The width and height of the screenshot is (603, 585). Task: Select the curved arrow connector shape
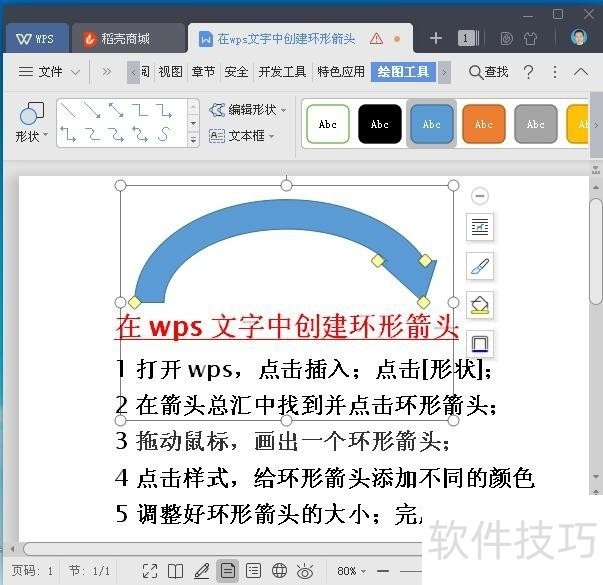(116, 134)
